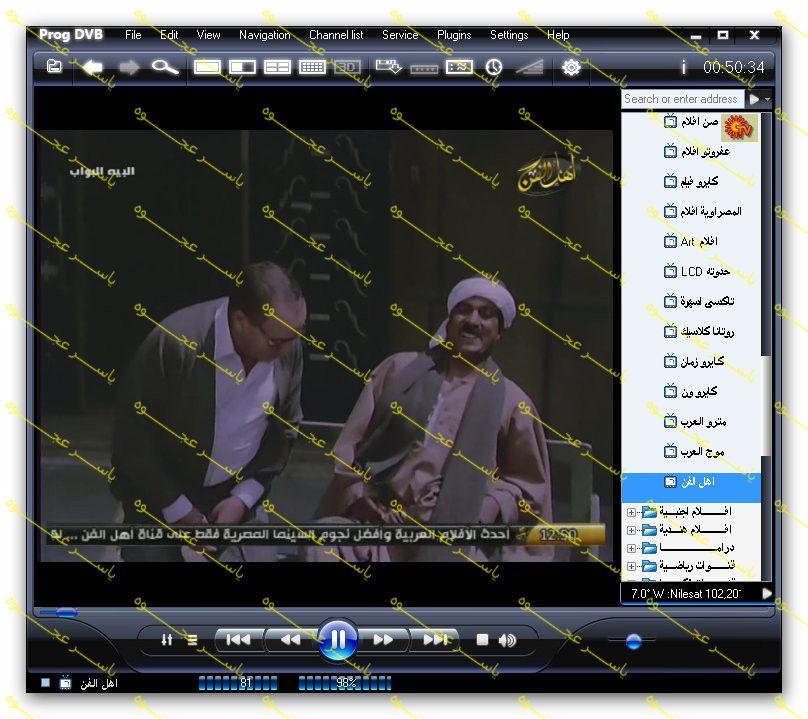Open the Settings menu
The height and width of the screenshot is (719, 808).
[x=509, y=35]
